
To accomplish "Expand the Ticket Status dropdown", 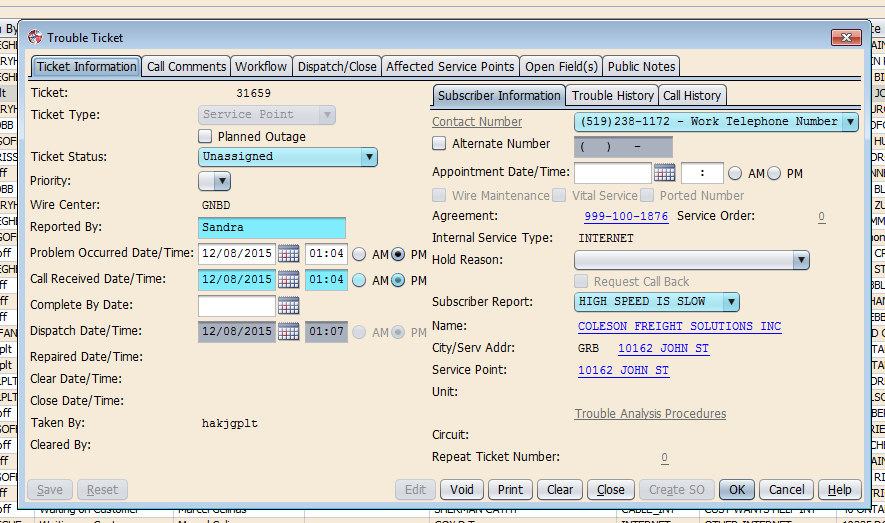I will pyautogui.click(x=369, y=157).
